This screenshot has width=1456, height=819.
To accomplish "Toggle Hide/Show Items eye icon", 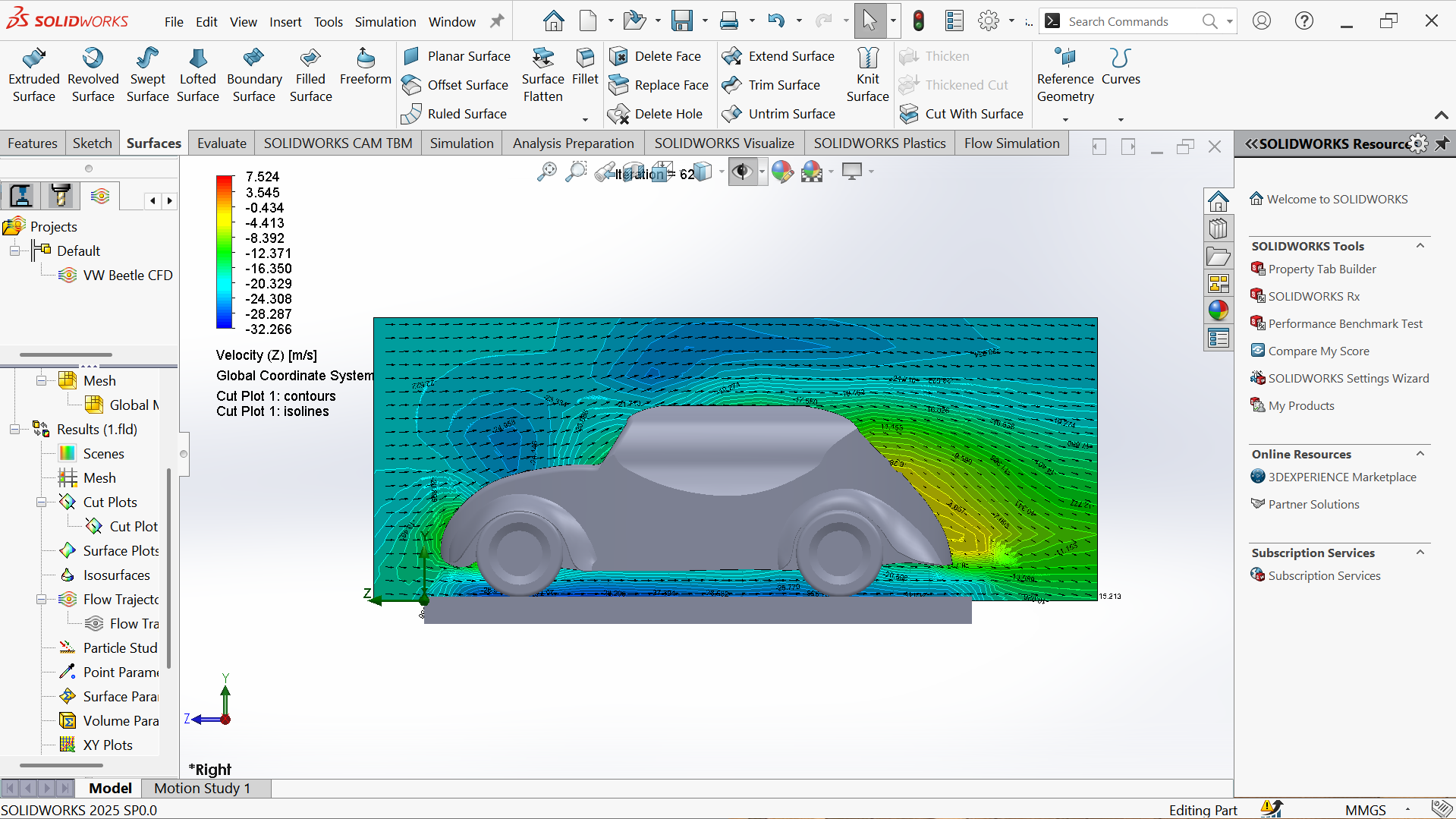I will [x=741, y=172].
